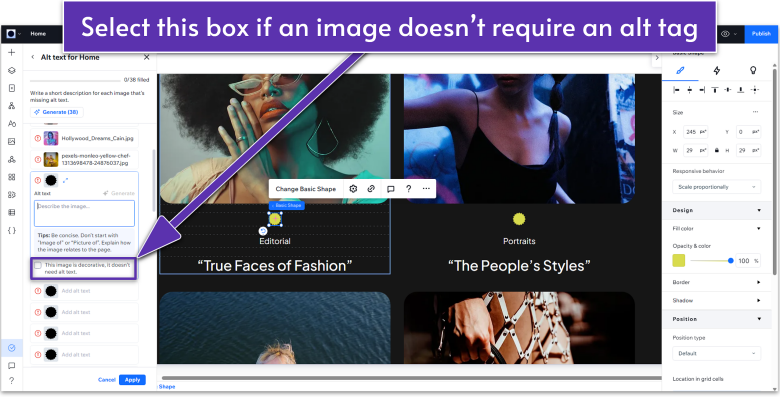Click the distribute icon at alignment row end
The width and height of the screenshot is (780, 397).
(755, 90)
